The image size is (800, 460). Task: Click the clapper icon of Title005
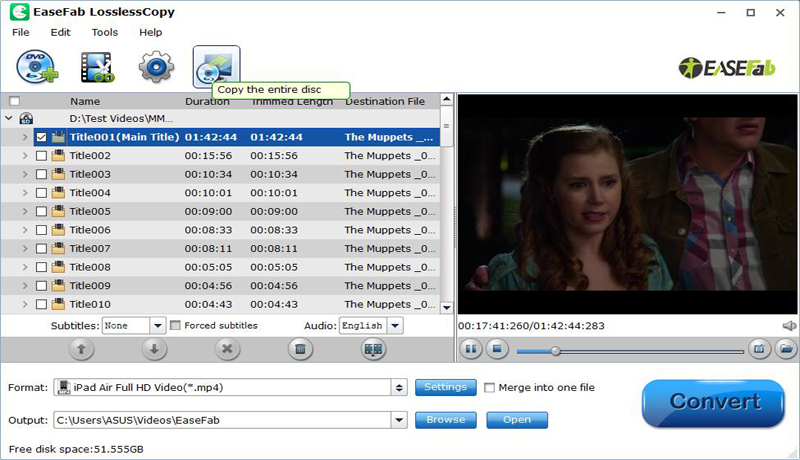click(58, 211)
